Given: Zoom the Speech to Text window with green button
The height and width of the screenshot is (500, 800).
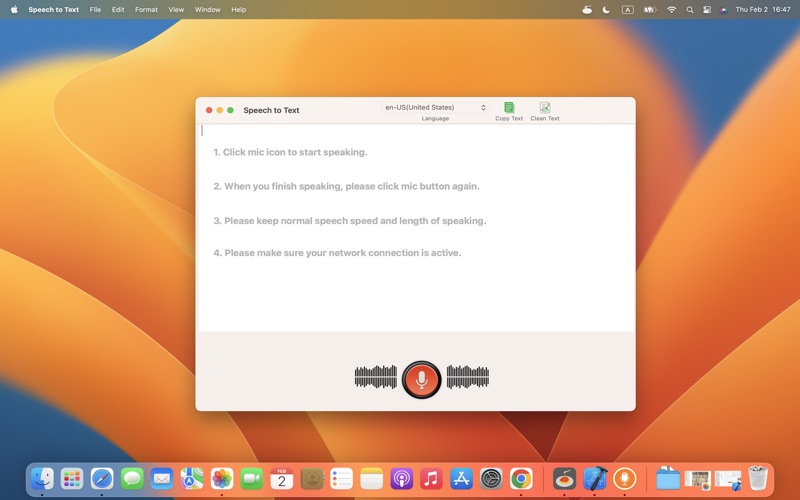Looking at the screenshot, I should coord(230,110).
